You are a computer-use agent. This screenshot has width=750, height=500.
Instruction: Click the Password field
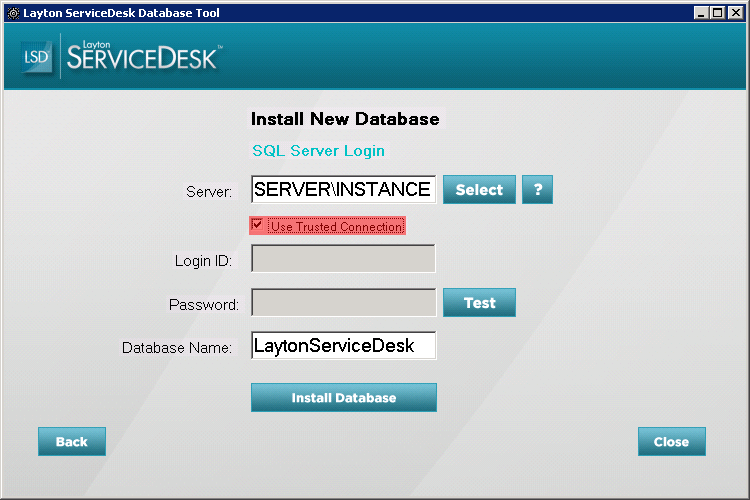(343, 302)
